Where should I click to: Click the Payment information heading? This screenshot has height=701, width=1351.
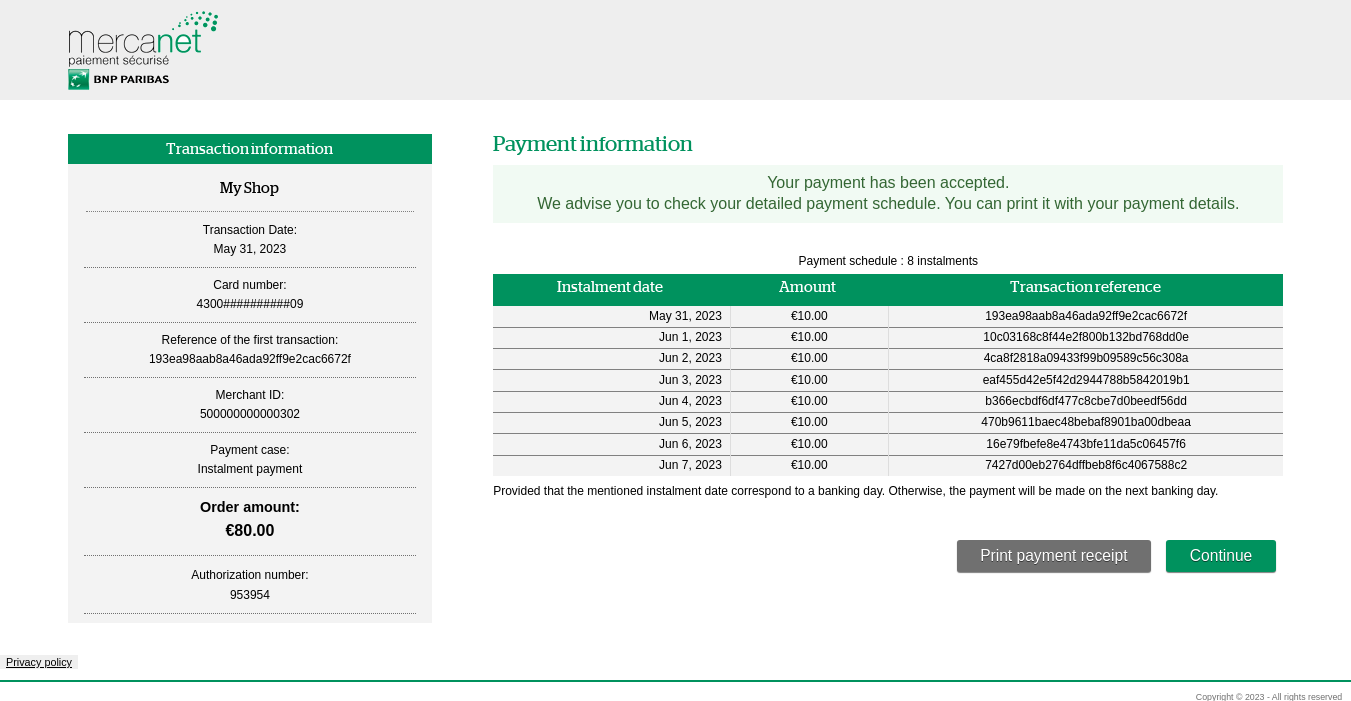click(592, 144)
